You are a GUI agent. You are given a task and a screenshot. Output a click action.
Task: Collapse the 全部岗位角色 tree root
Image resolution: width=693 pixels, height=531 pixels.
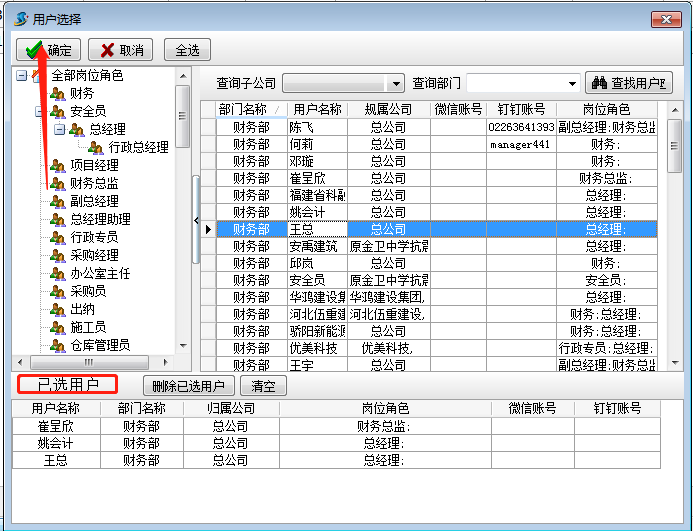(x=22, y=75)
